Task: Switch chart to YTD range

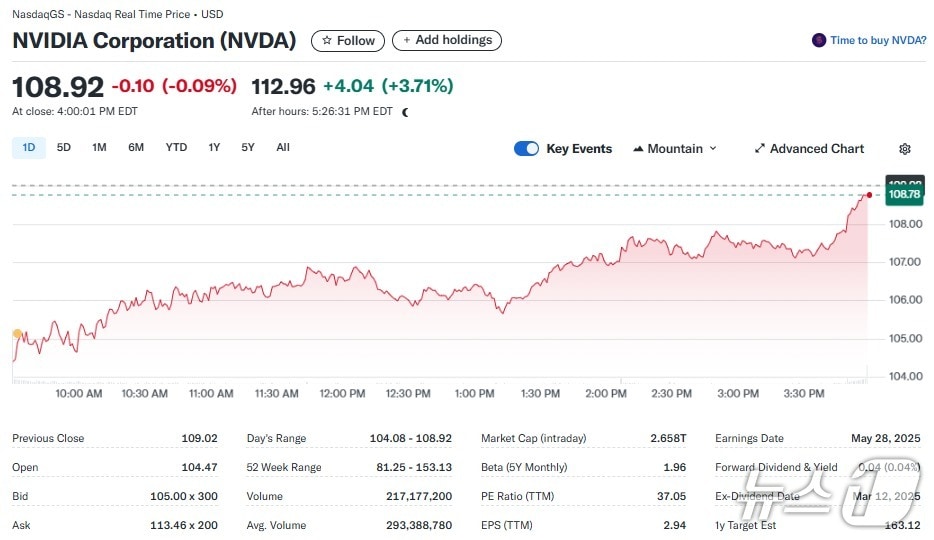Action: (176, 148)
